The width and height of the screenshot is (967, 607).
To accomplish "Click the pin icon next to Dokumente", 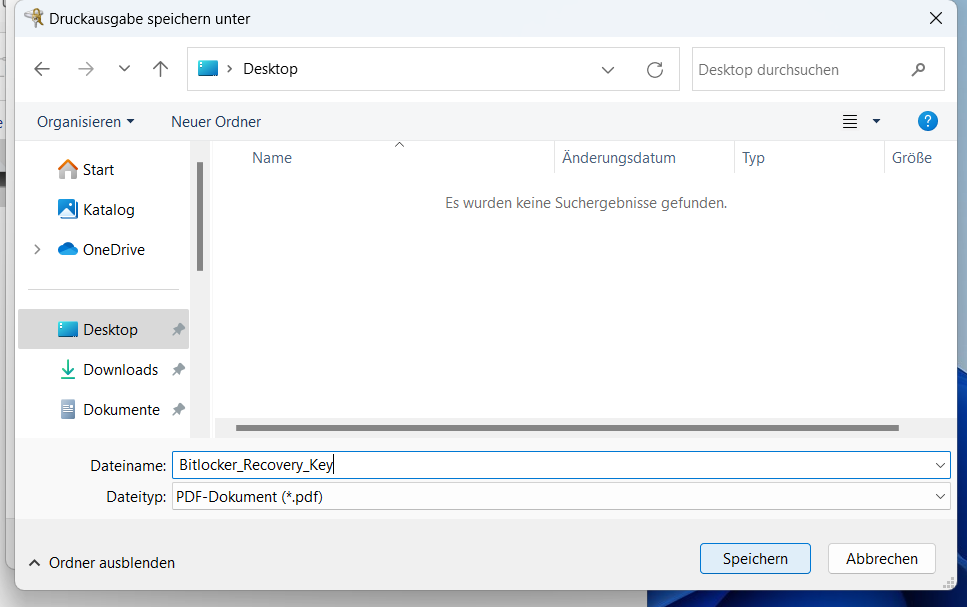I will click(x=178, y=410).
